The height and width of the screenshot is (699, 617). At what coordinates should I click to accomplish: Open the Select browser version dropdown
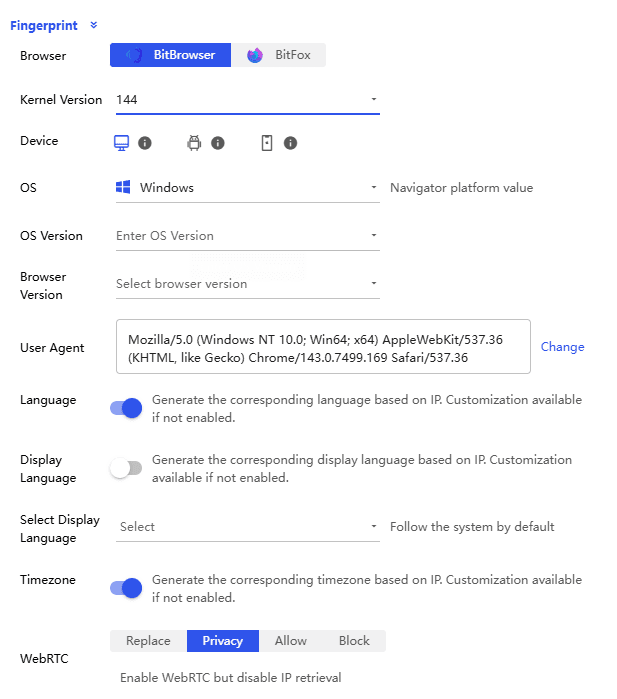coord(248,284)
